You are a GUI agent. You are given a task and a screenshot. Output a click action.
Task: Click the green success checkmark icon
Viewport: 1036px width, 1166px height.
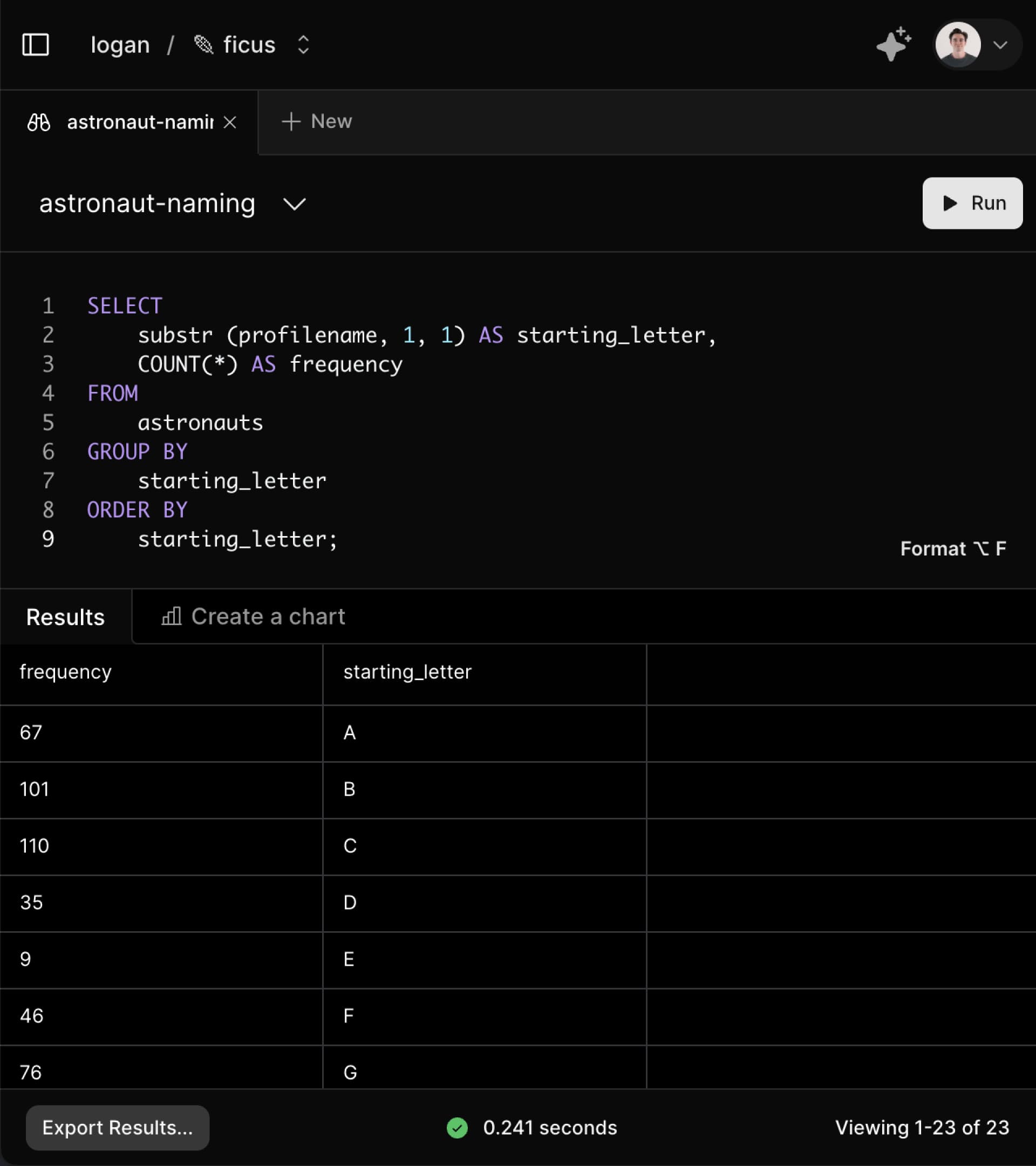pyautogui.click(x=457, y=1128)
